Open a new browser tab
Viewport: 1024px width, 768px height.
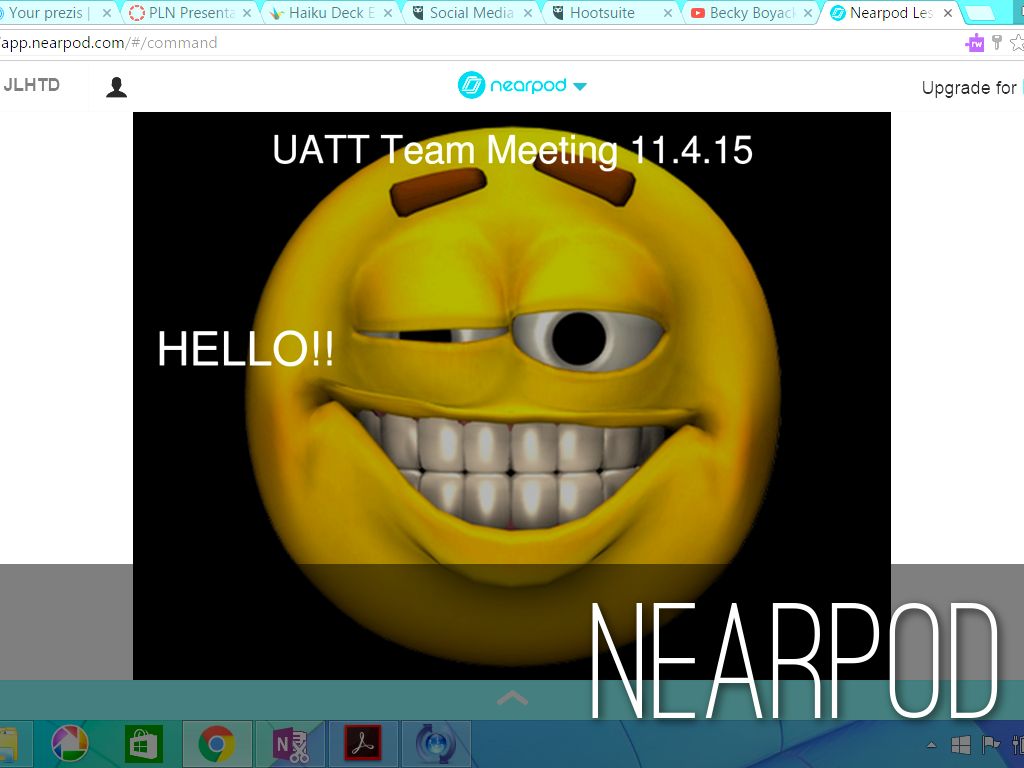pyautogui.click(x=985, y=13)
